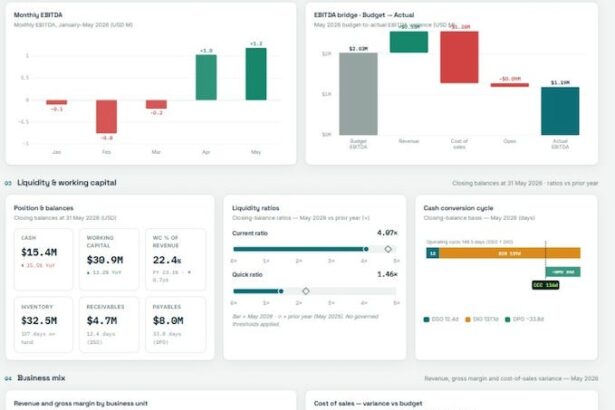Image resolution: width=615 pixels, height=410 pixels.
Task: Click the Current ratio bar's teal endpoint
Action: (x=366, y=249)
